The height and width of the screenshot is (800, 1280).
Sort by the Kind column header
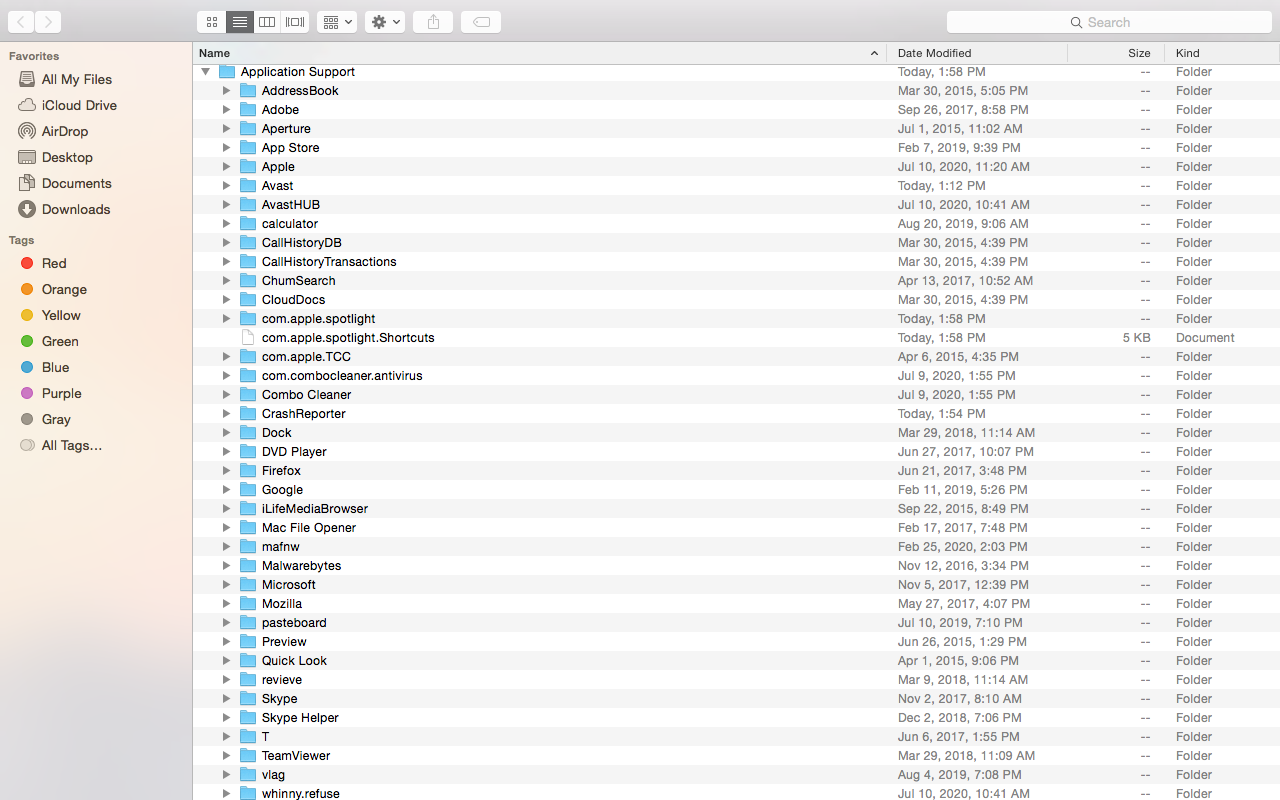pyautogui.click(x=1222, y=53)
